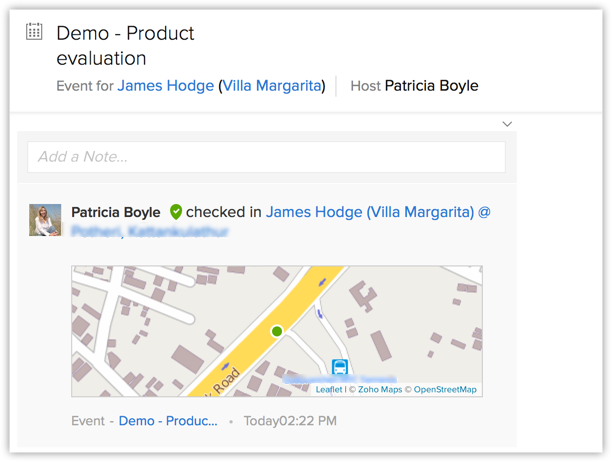Image resolution: width=612 pixels, height=462 pixels.
Task: Click the blue bus stop icon
Action: pos(340,368)
